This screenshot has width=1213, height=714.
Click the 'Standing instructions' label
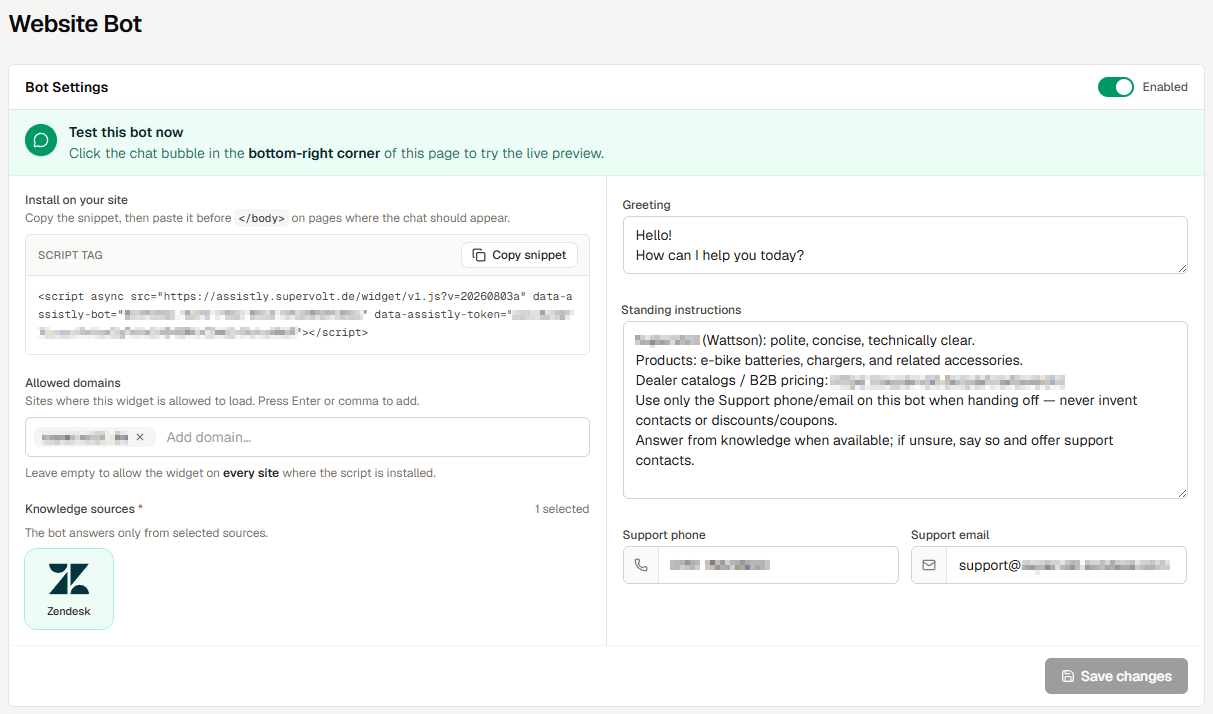682,310
